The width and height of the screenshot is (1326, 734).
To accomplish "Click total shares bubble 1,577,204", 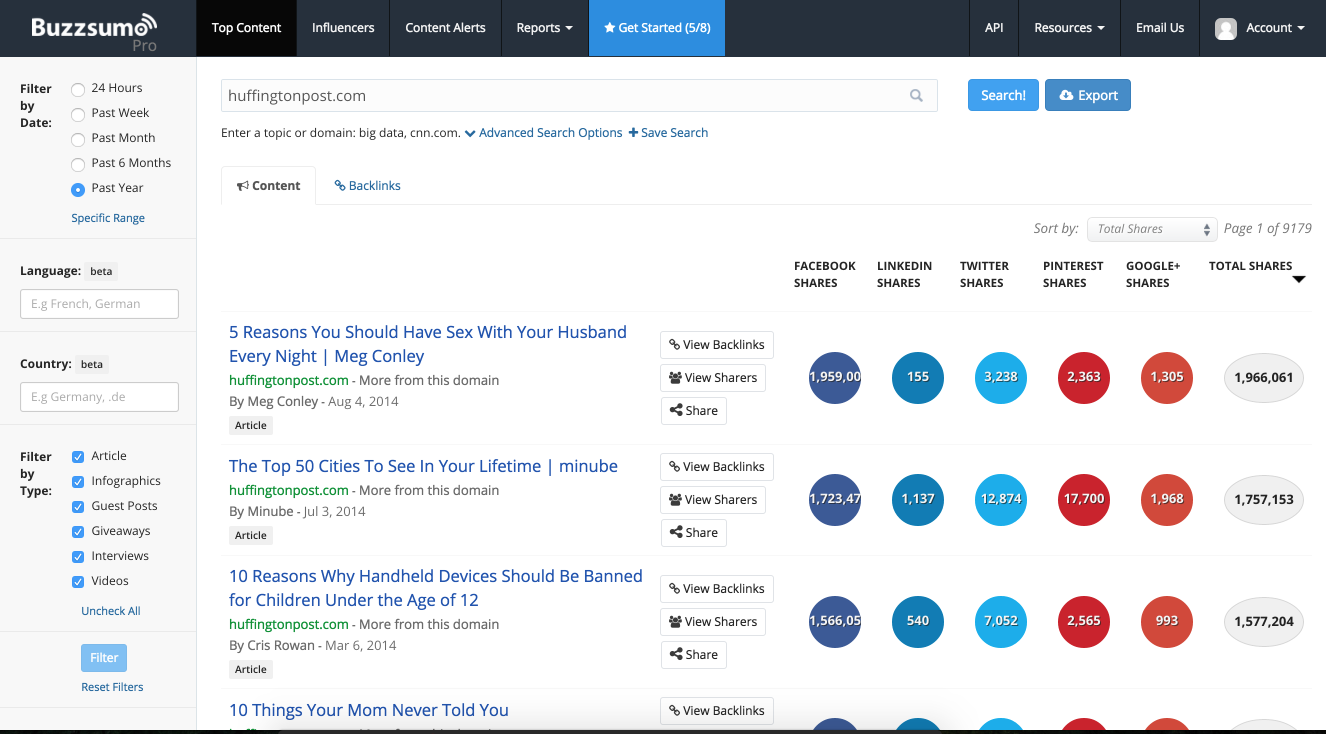I will (1264, 621).
